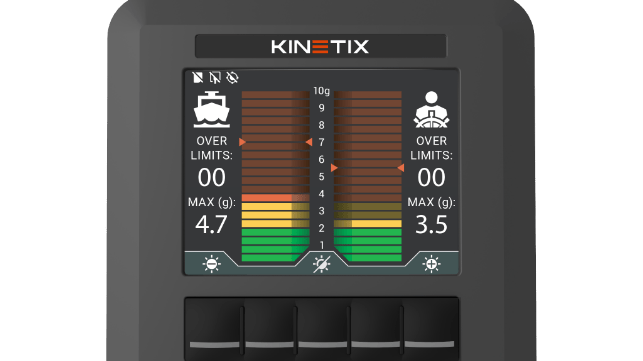Click the green segment of boat bar graph
Screen dimensions: 643x361
(275, 245)
